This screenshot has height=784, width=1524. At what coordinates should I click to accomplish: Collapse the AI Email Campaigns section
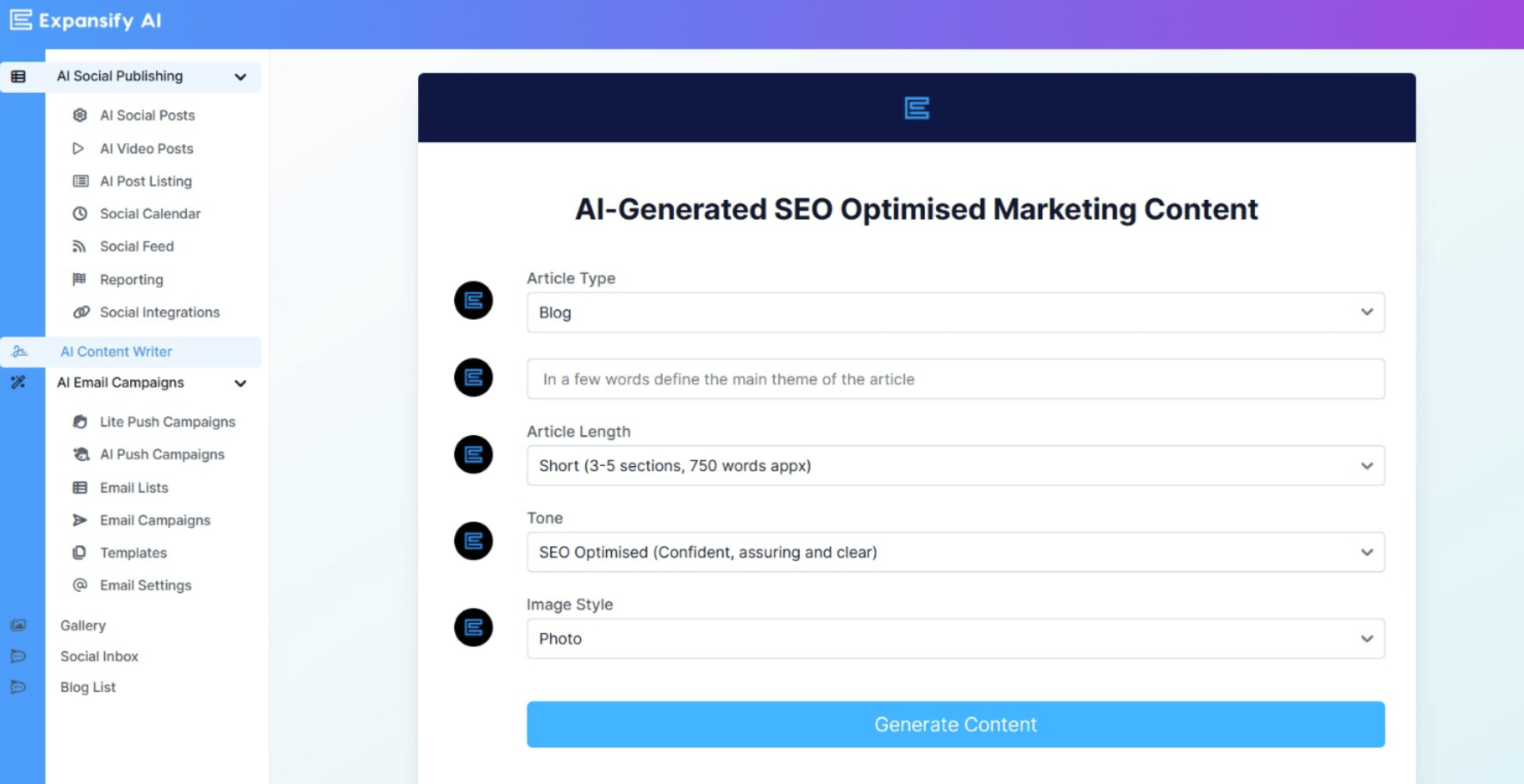point(241,383)
